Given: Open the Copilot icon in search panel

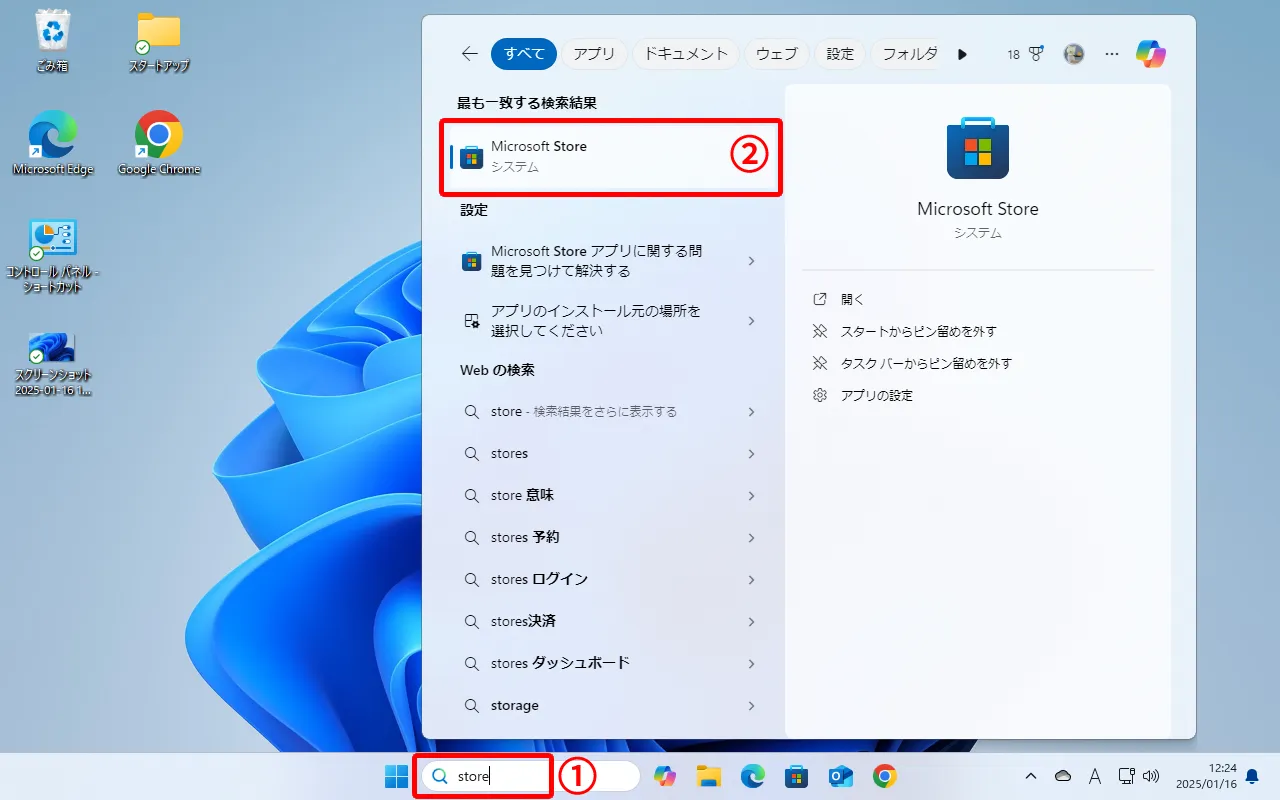Looking at the screenshot, I should tap(1151, 54).
